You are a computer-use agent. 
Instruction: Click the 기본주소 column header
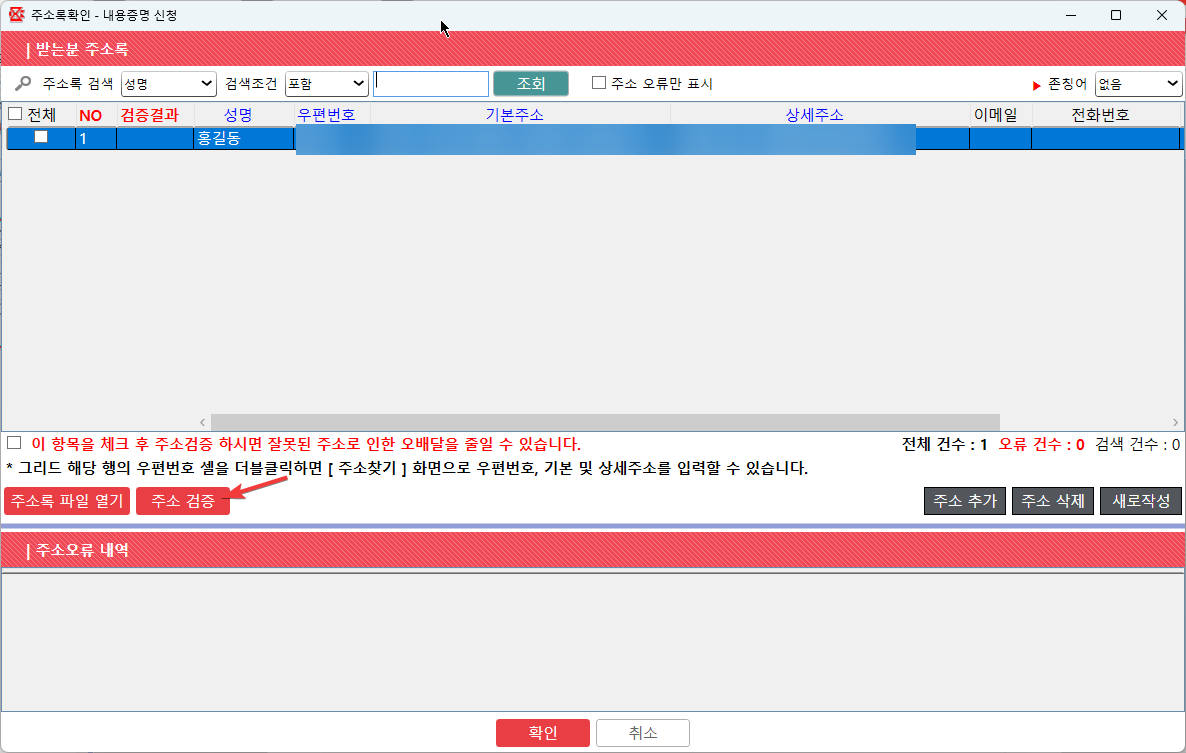point(514,115)
